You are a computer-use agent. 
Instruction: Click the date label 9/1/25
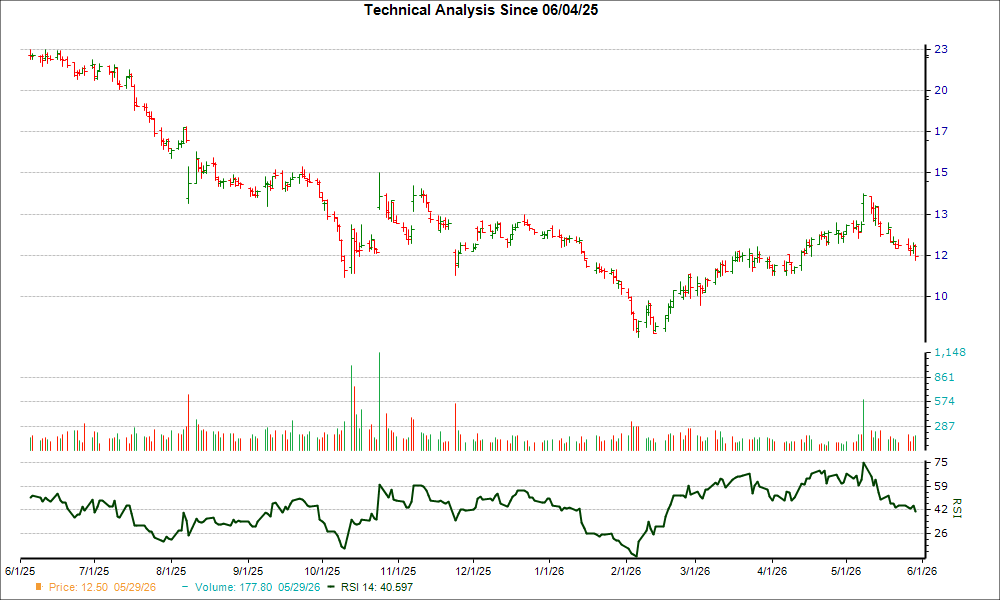[247, 571]
